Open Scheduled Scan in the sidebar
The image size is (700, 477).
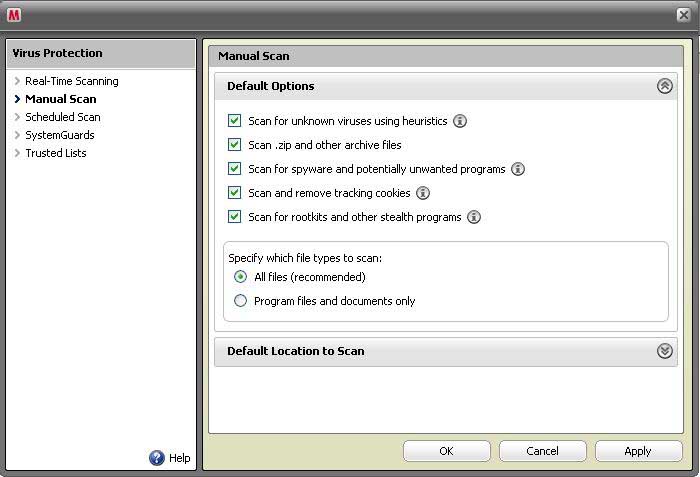pos(62,117)
